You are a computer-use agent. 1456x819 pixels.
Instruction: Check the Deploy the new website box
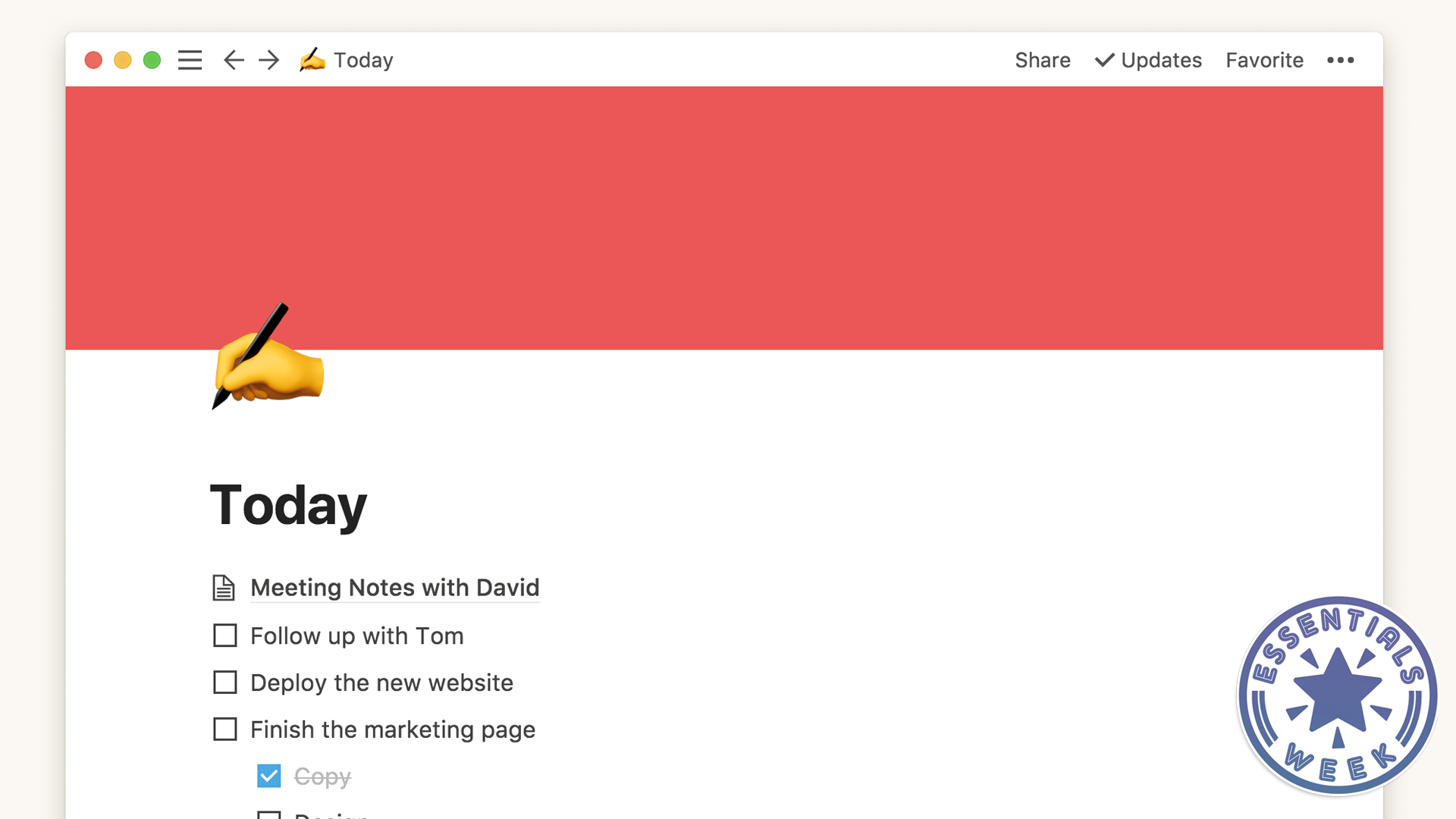(225, 682)
